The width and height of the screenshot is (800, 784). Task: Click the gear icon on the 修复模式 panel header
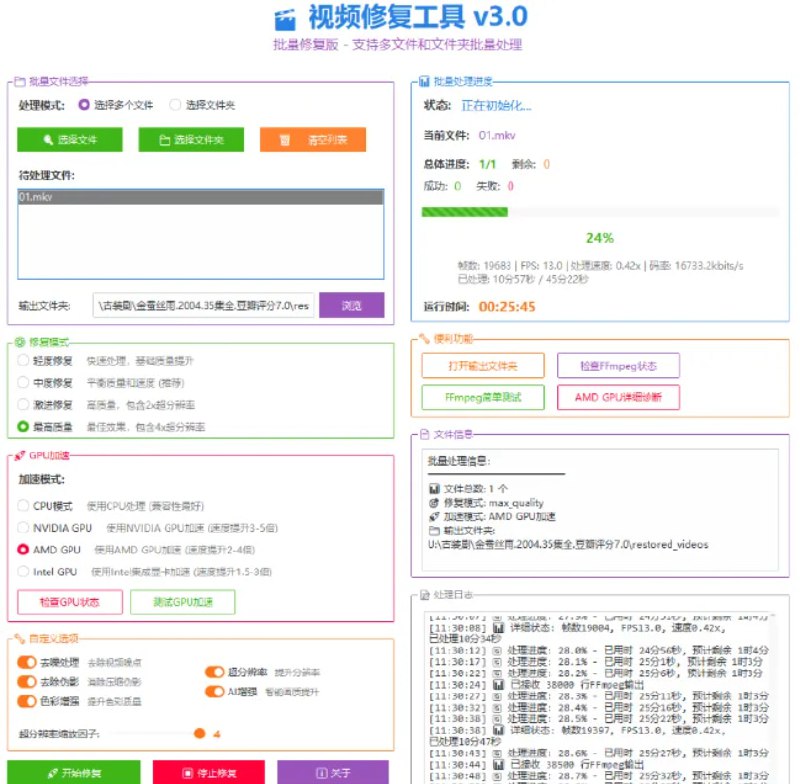coord(19,341)
